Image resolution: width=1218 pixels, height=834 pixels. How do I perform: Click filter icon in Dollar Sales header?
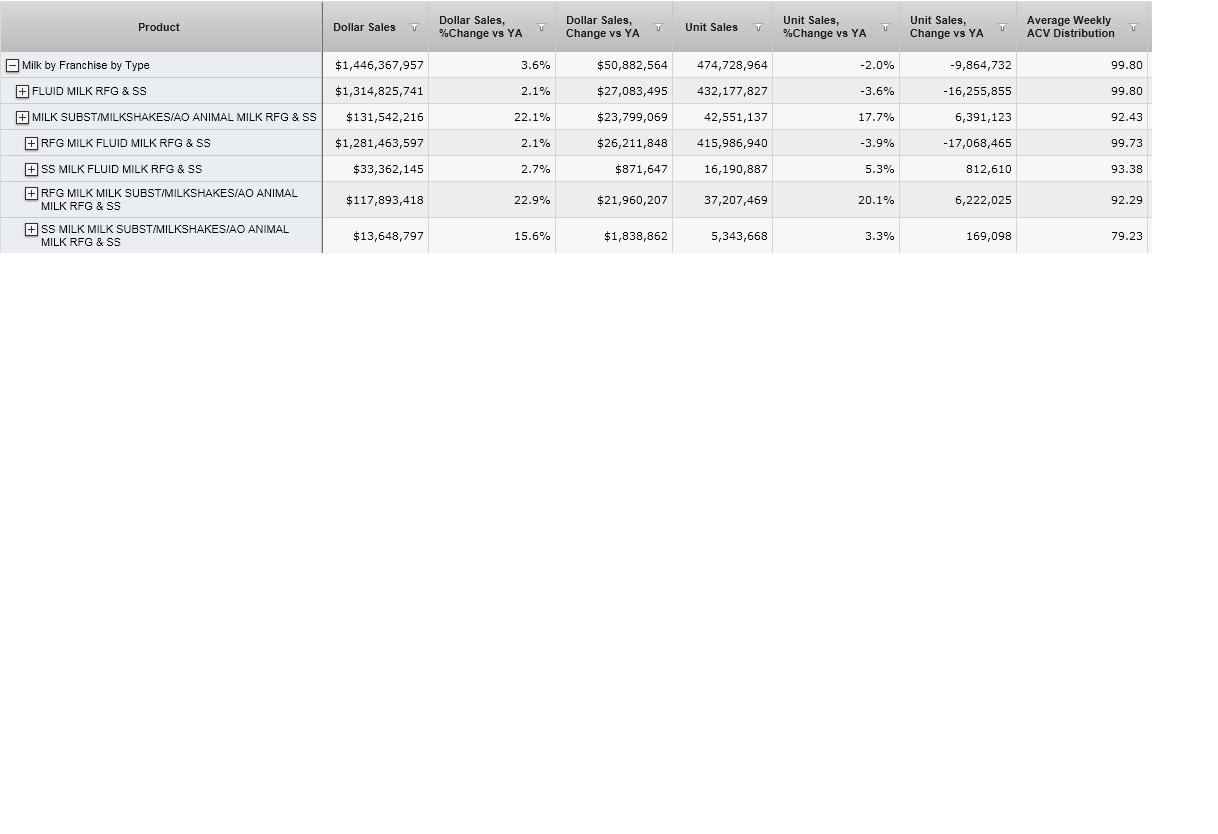(x=414, y=27)
